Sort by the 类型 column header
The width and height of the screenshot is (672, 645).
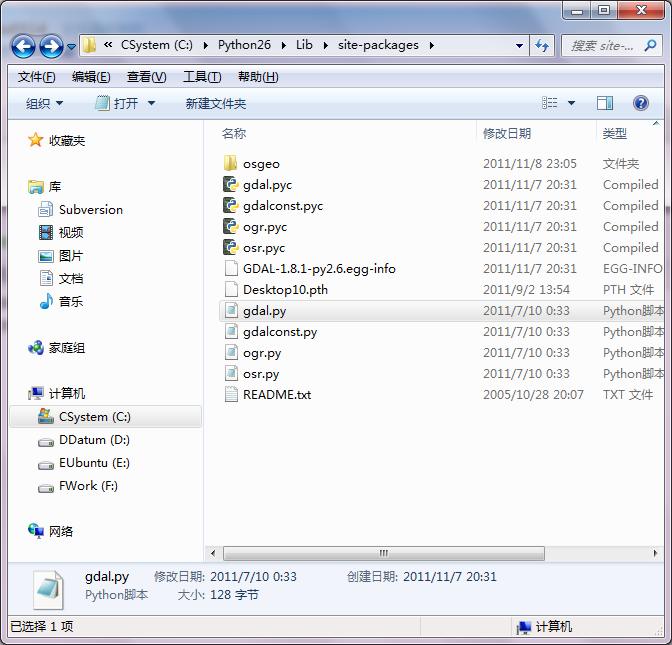coord(615,134)
